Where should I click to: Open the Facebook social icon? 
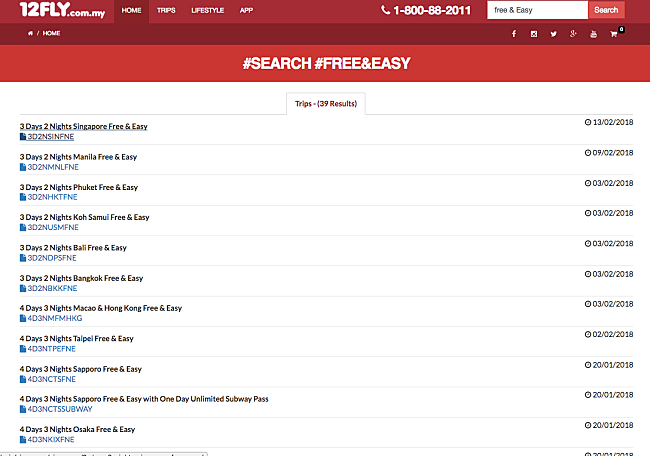tap(514, 34)
